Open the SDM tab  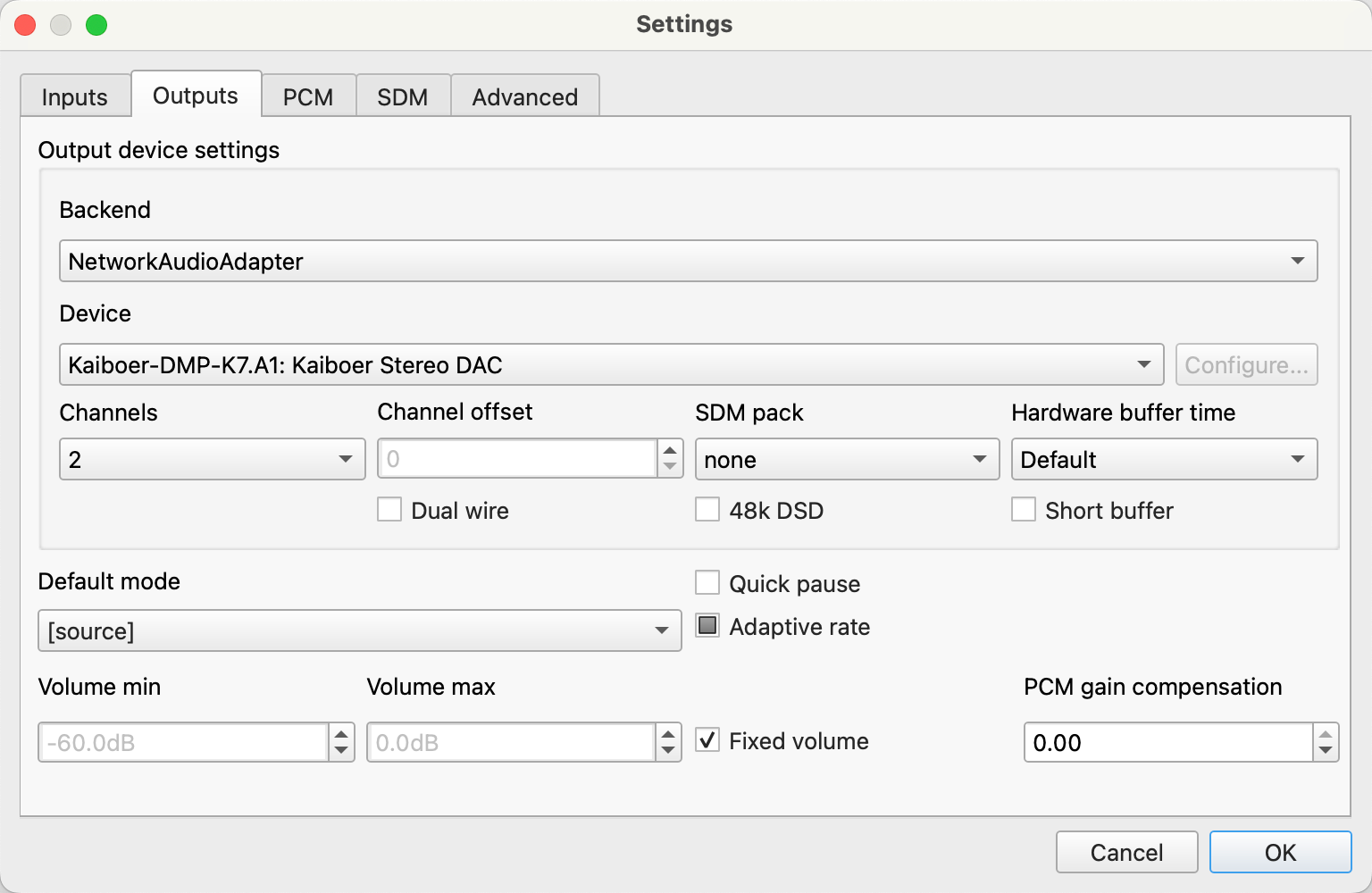pyautogui.click(x=403, y=96)
